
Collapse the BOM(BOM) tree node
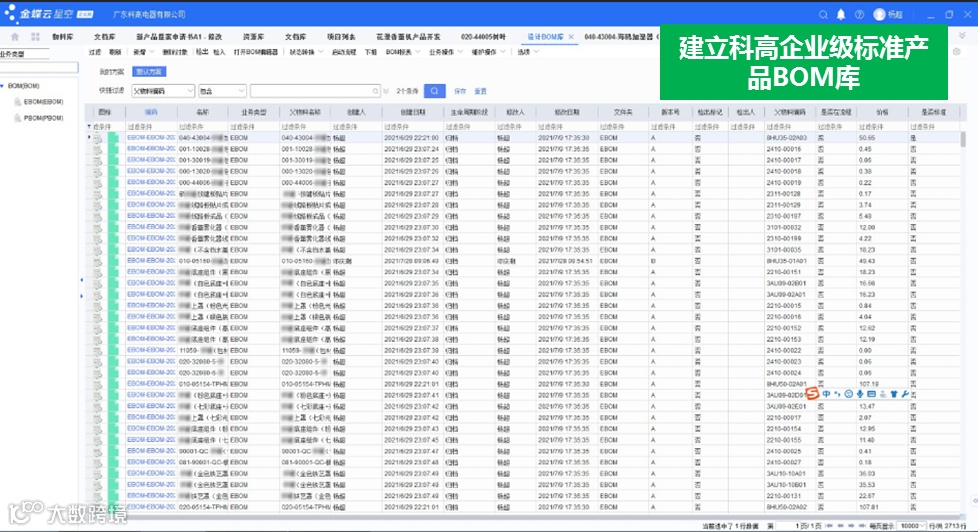[2, 85]
